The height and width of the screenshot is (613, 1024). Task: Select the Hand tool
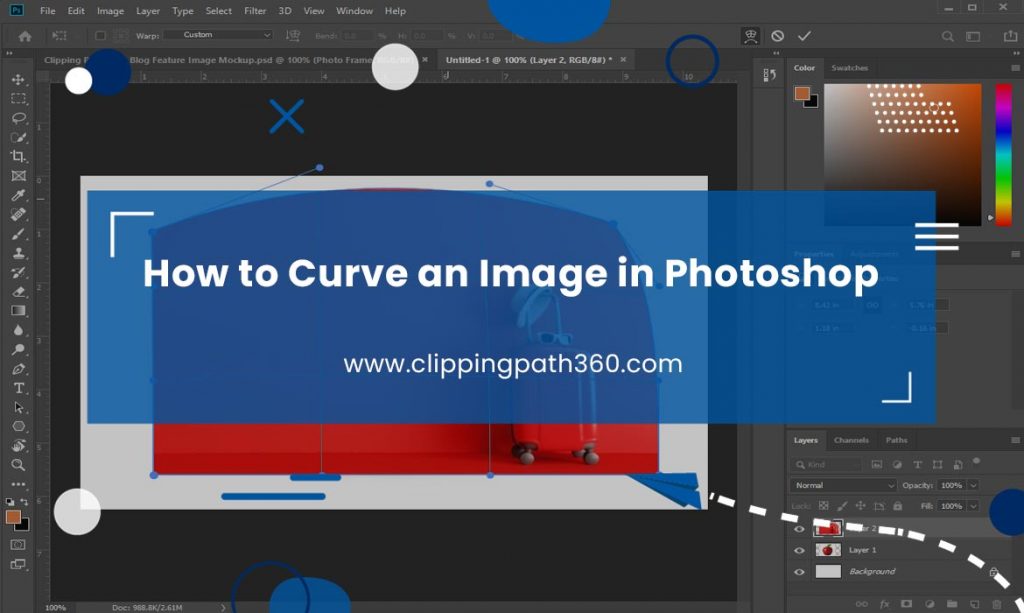(18, 446)
